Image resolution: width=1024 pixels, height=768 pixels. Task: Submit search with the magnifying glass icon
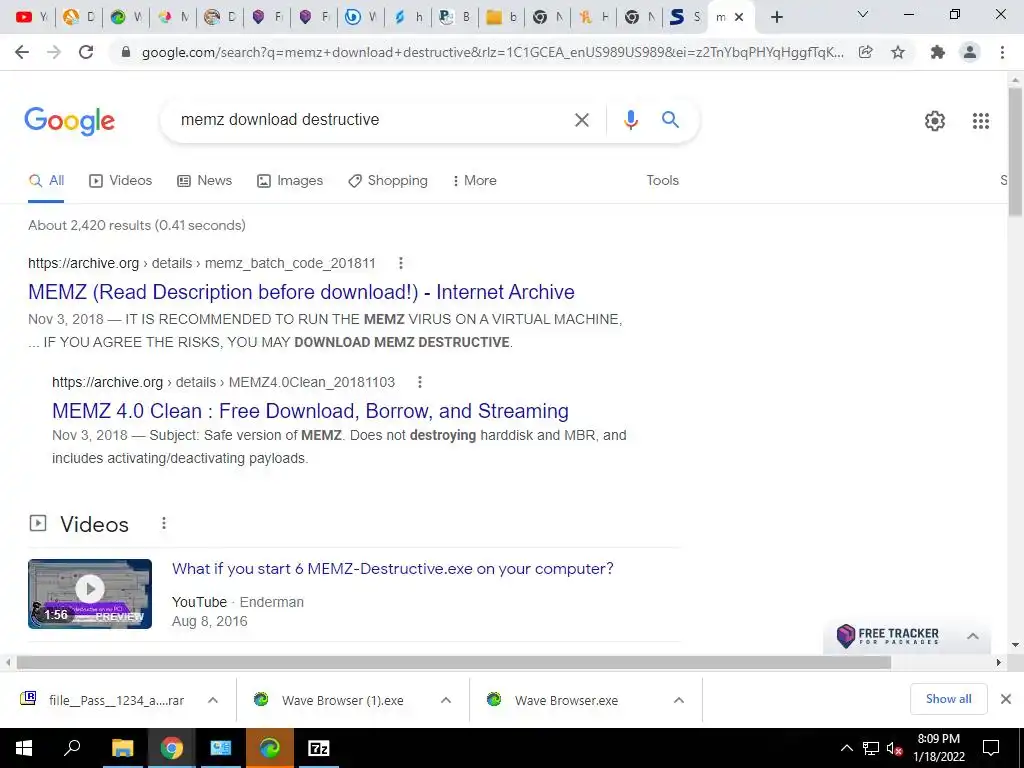click(670, 120)
